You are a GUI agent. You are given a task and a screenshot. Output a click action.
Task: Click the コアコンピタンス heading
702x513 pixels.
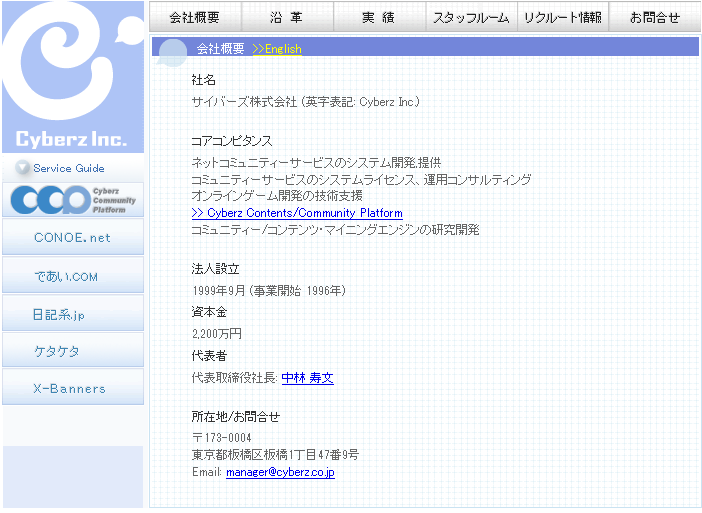[x=231, y=141]
